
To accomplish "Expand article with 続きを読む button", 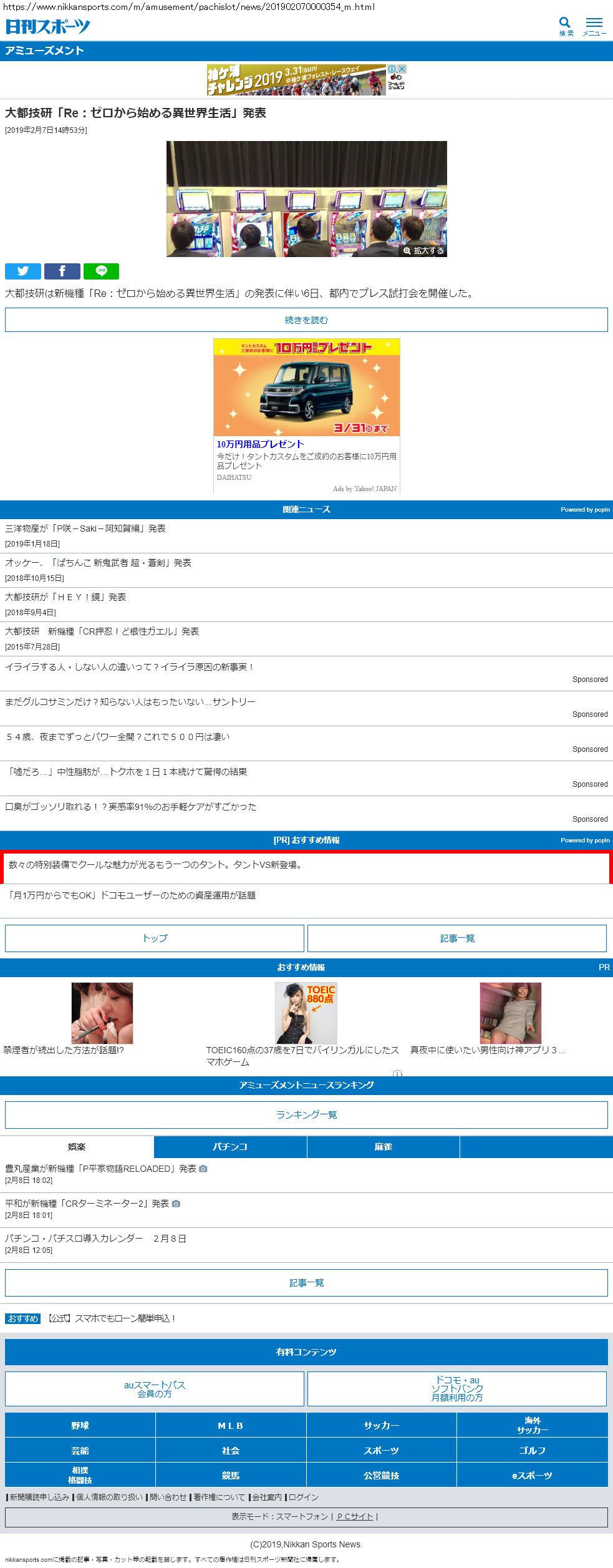I will [x=306, y=320].
